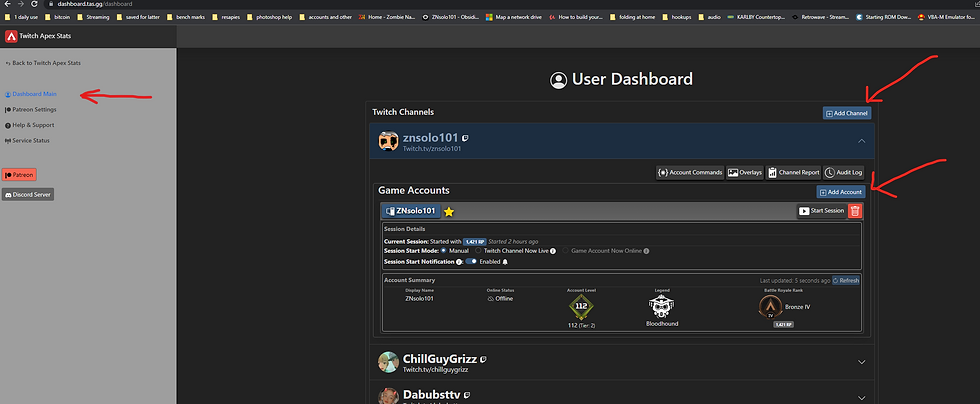Click the Bloodhound legend icon
Image resolution: width=980 pixels, height=404 pixels.
coord(661,306)
